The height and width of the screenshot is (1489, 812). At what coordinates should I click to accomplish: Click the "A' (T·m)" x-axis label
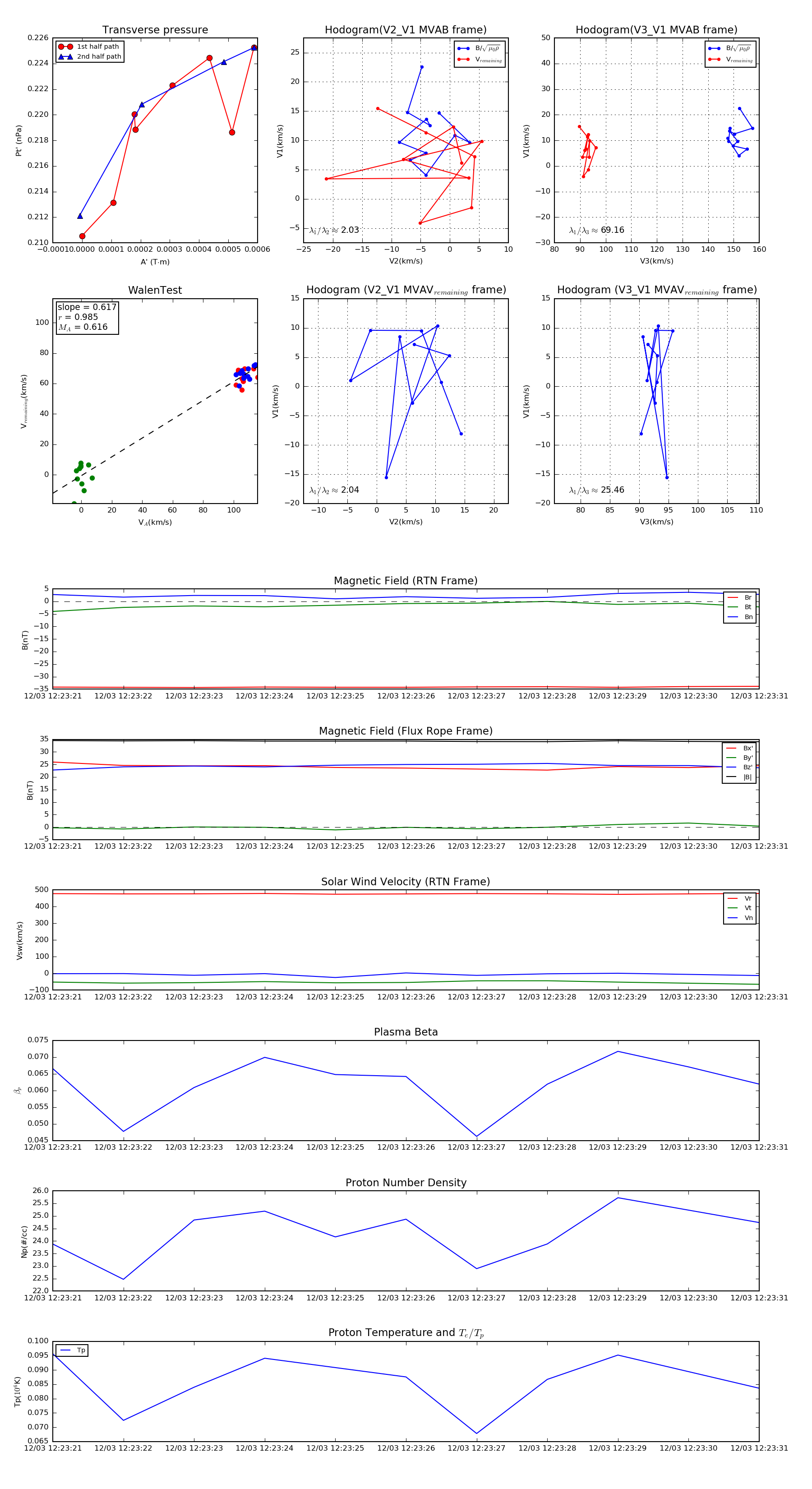155,262
